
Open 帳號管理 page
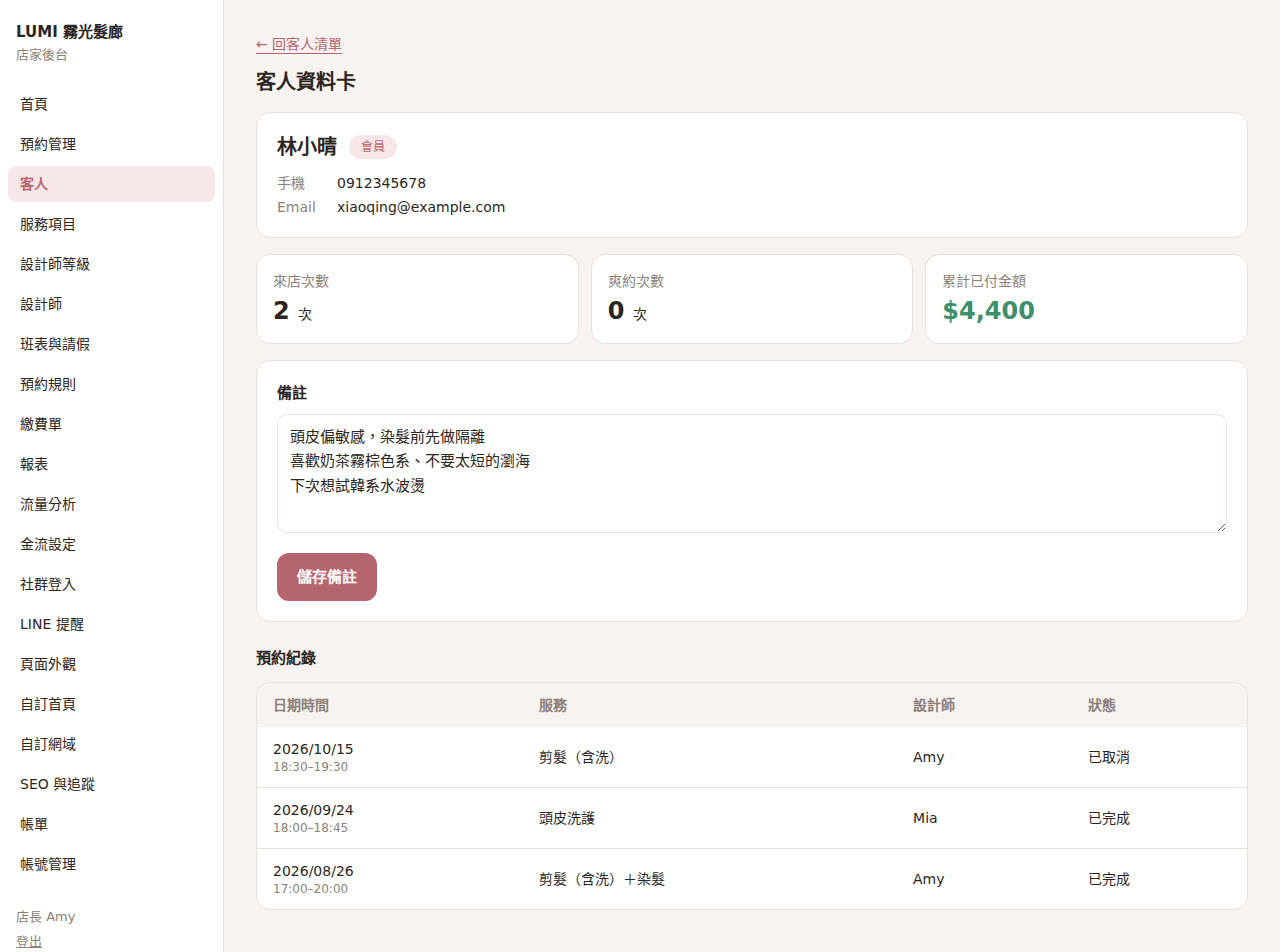111,864
